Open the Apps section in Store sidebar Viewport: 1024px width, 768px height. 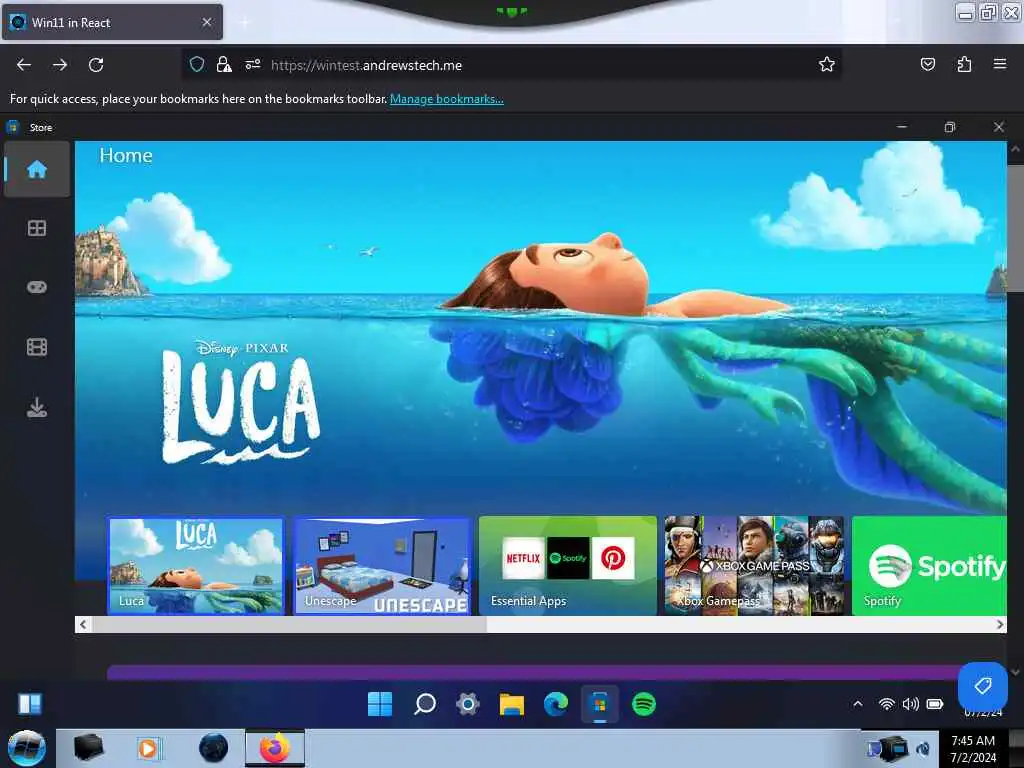pyautogui.click(x=37, y=228)
